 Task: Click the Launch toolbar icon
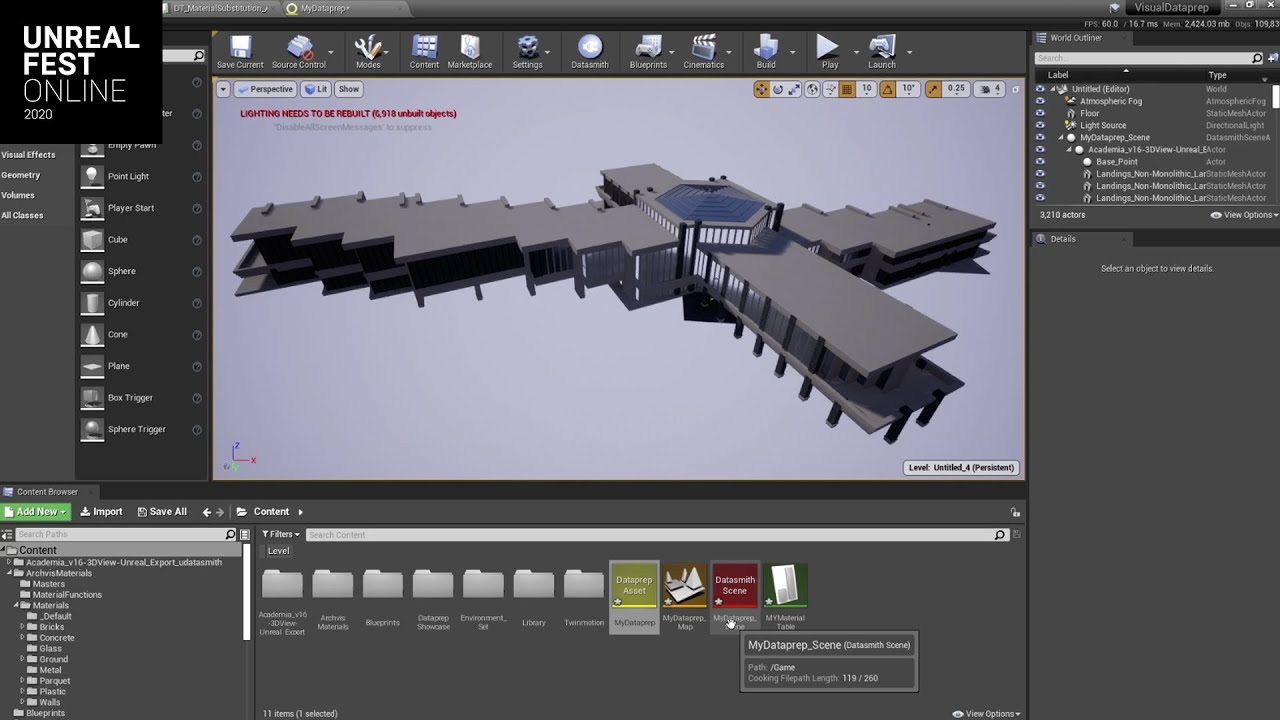point(882,52)
